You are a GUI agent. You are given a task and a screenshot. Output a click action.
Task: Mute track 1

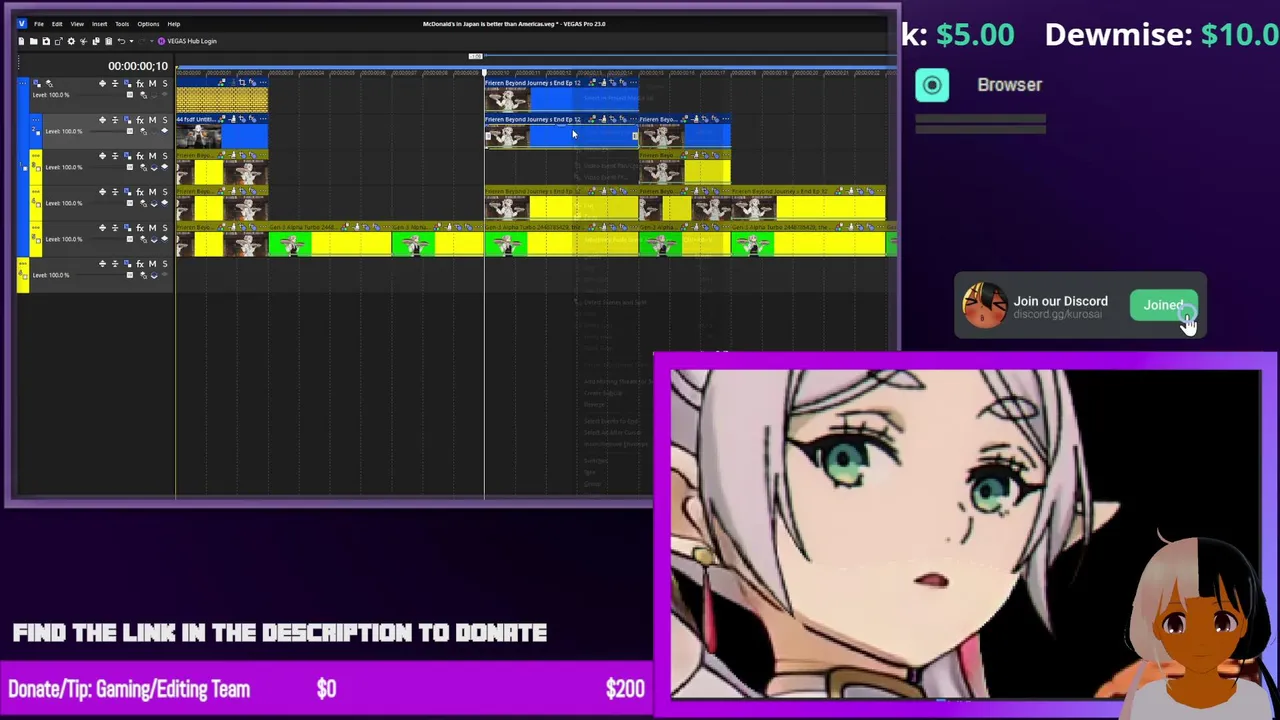click(152, 83)
